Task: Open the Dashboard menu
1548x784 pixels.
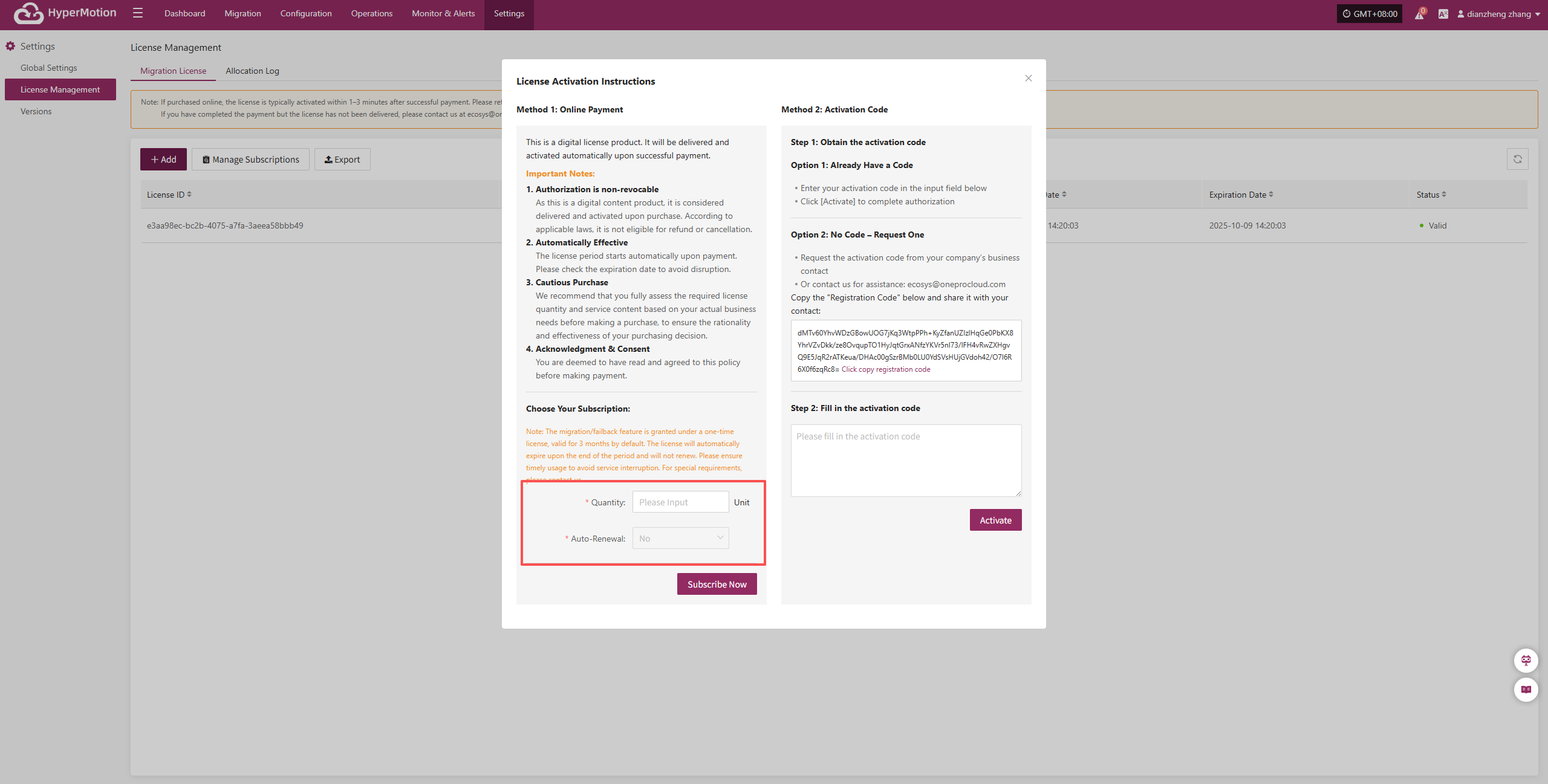Action: [x=184, y=13]
